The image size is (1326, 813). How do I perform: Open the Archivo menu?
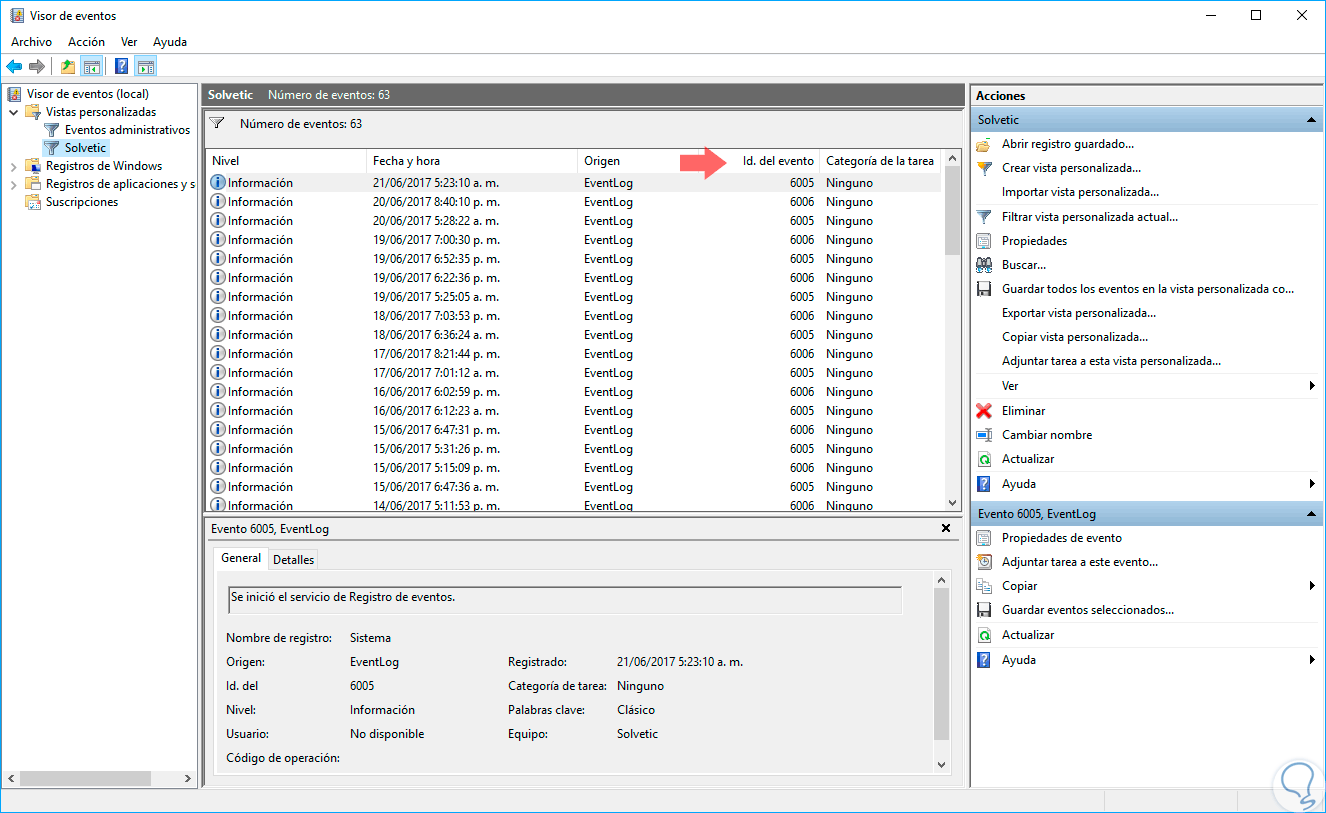31,42
